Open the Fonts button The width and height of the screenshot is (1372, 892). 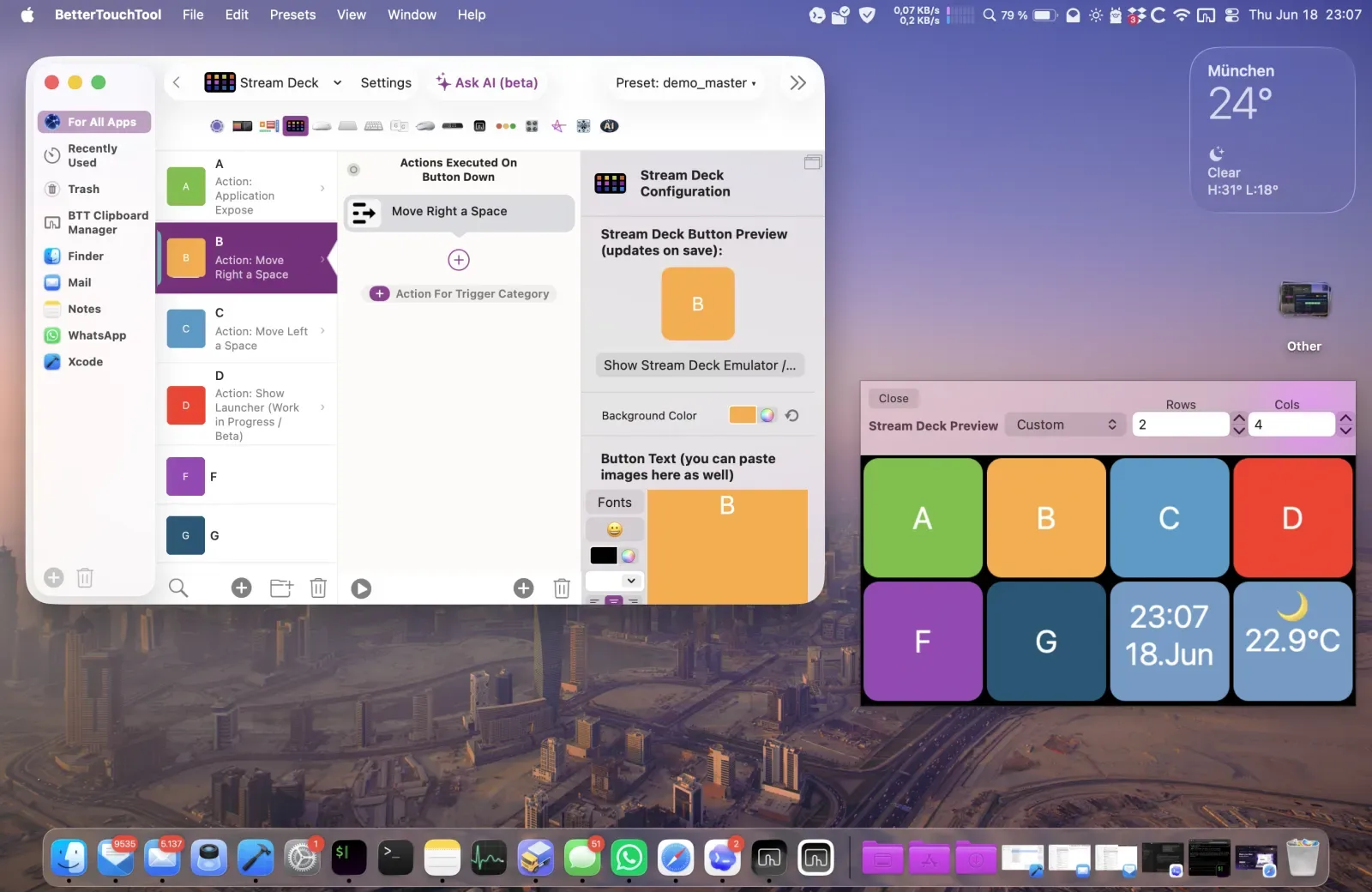pyautogui.click(x=615, y=503)
